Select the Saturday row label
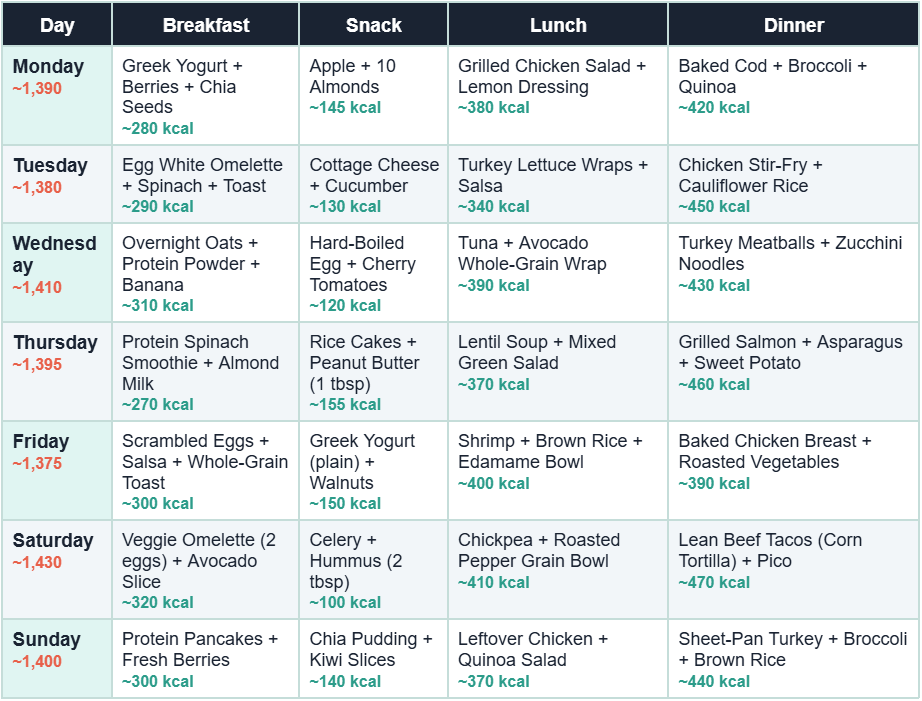The height and width of the screenshot is (701, 922). pos(52,541)
